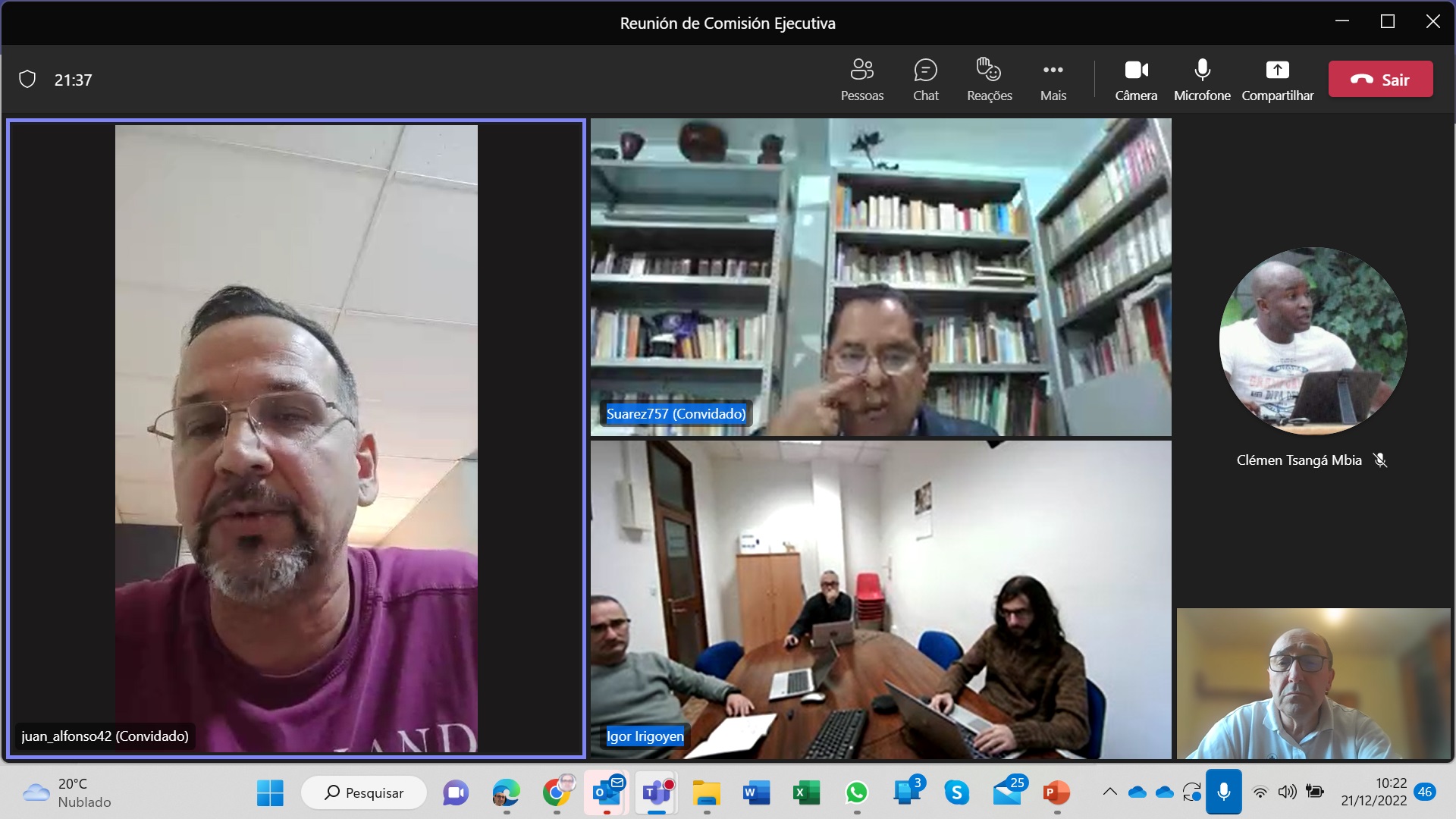Image resolution: width=1456 pixels, height=819 pixels.
Task: Open the Compartilhar share content tray
Action: [x=1277, y=80]
